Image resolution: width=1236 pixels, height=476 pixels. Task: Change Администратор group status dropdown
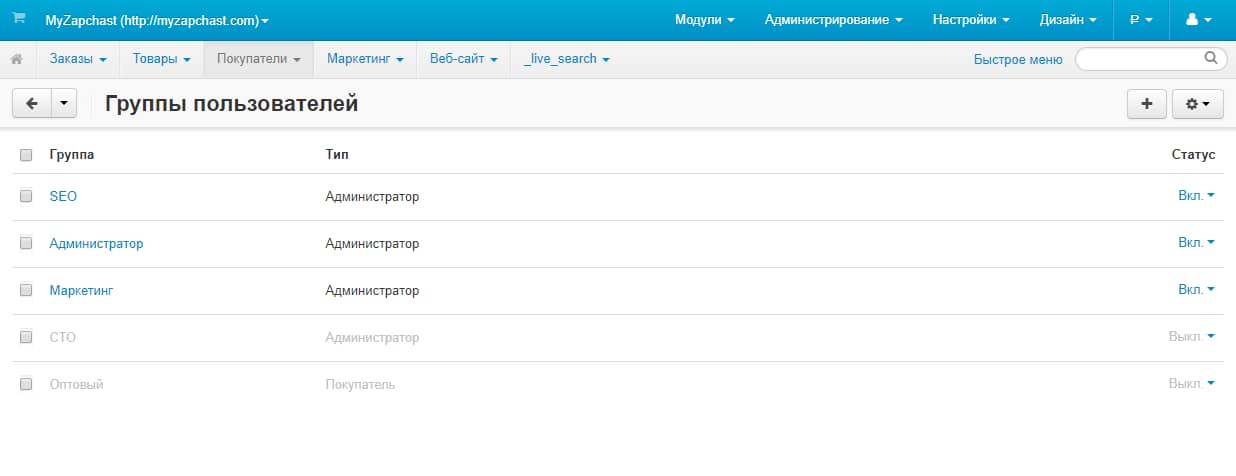click(1196, 243)
